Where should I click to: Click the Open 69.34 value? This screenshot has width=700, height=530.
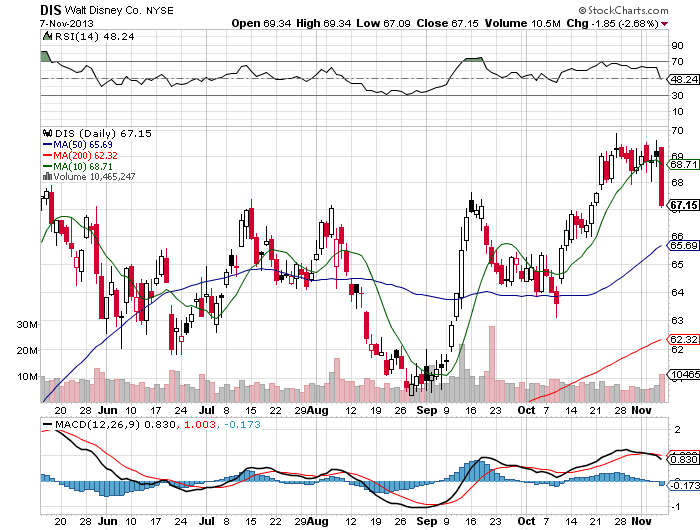click(261, 23)
